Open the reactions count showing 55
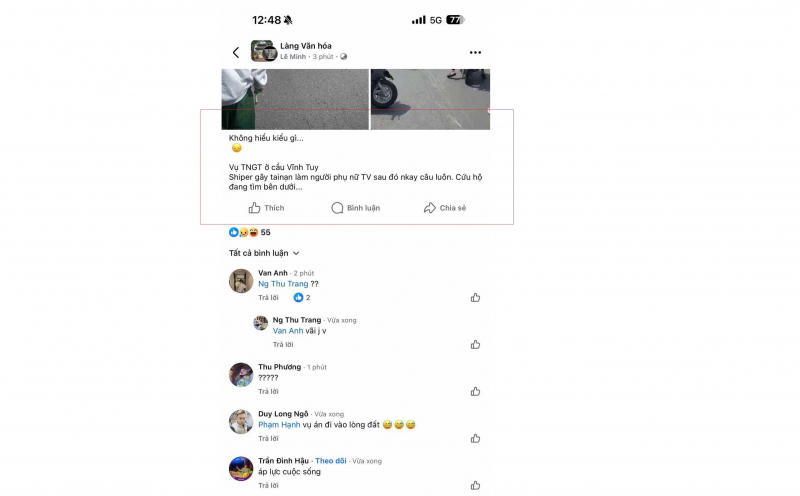 pyautogui.click(x=249, y=232)
